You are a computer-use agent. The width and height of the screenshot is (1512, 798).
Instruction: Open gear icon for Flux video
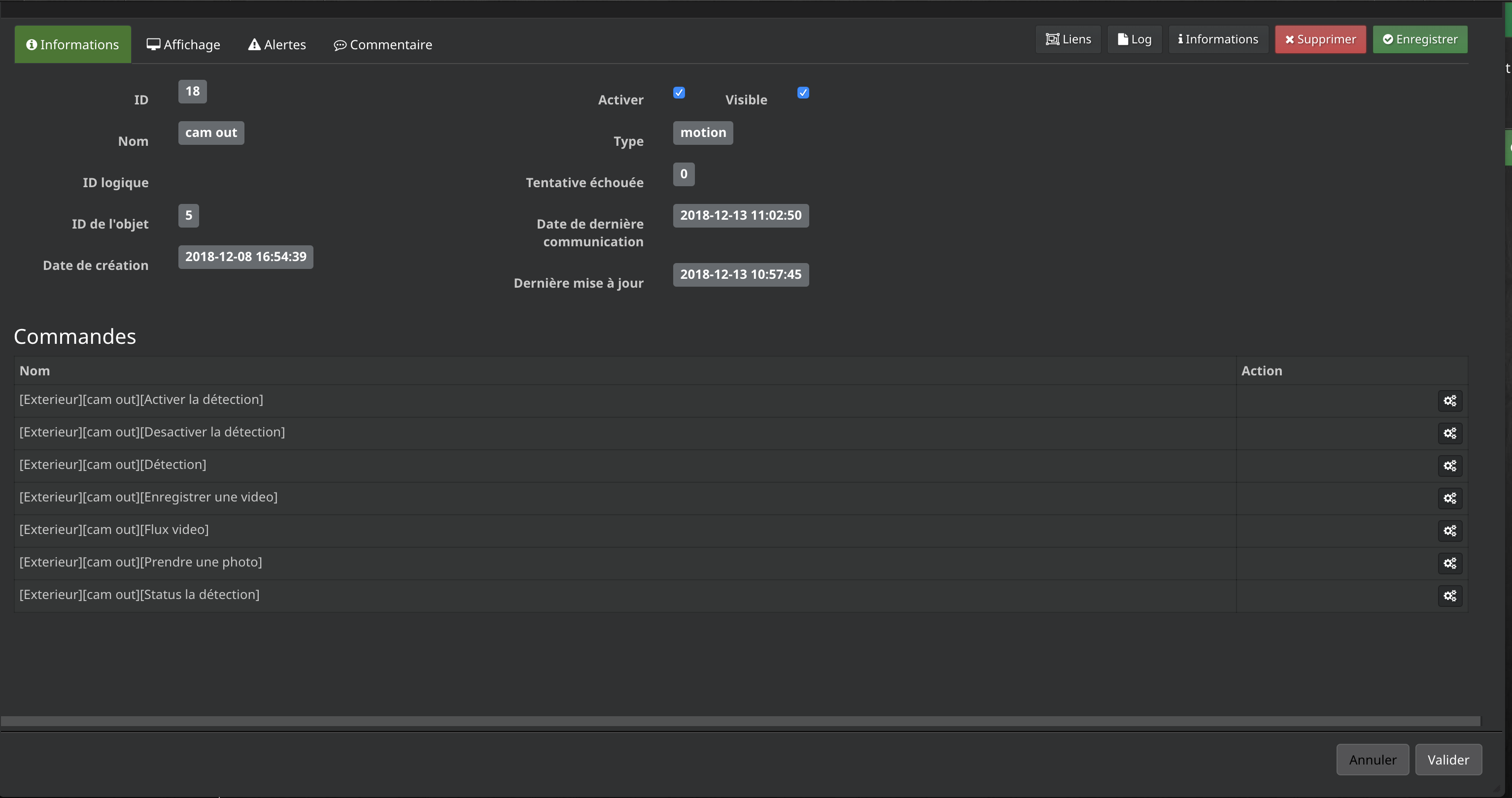click(x=1450, y=531)
